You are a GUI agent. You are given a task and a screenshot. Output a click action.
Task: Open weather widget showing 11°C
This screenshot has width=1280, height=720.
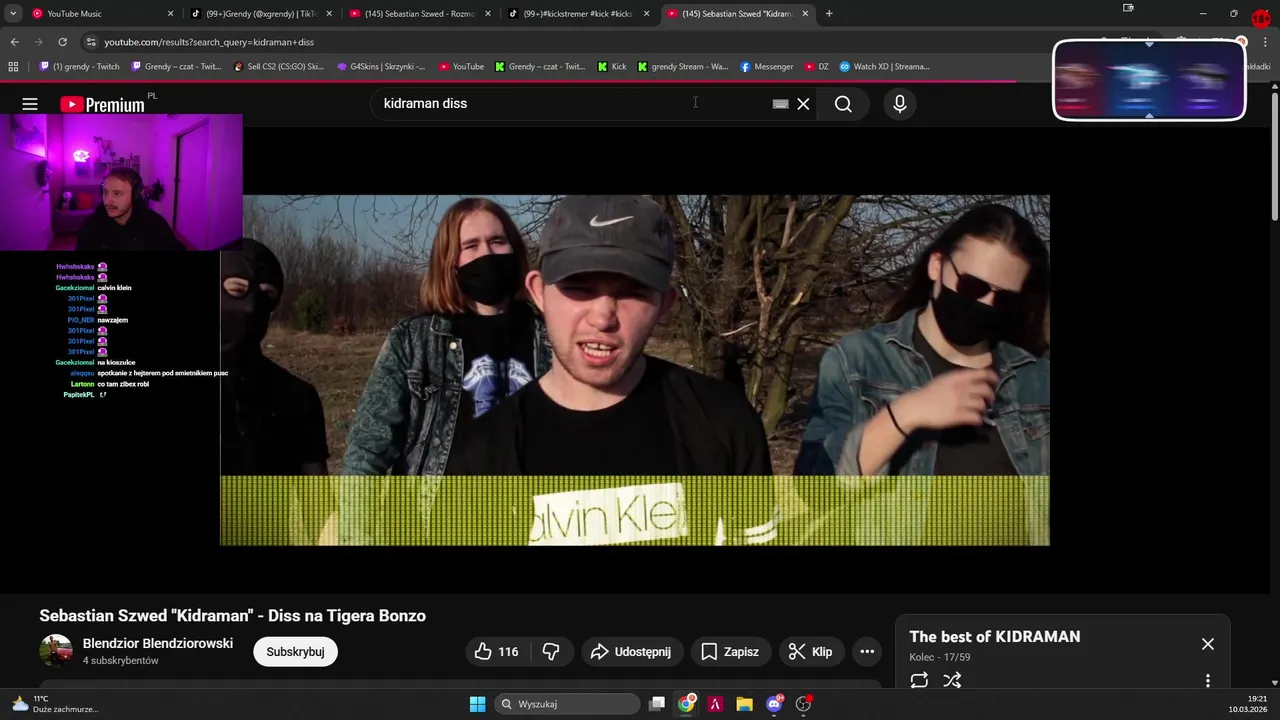(x=55, y=704)
